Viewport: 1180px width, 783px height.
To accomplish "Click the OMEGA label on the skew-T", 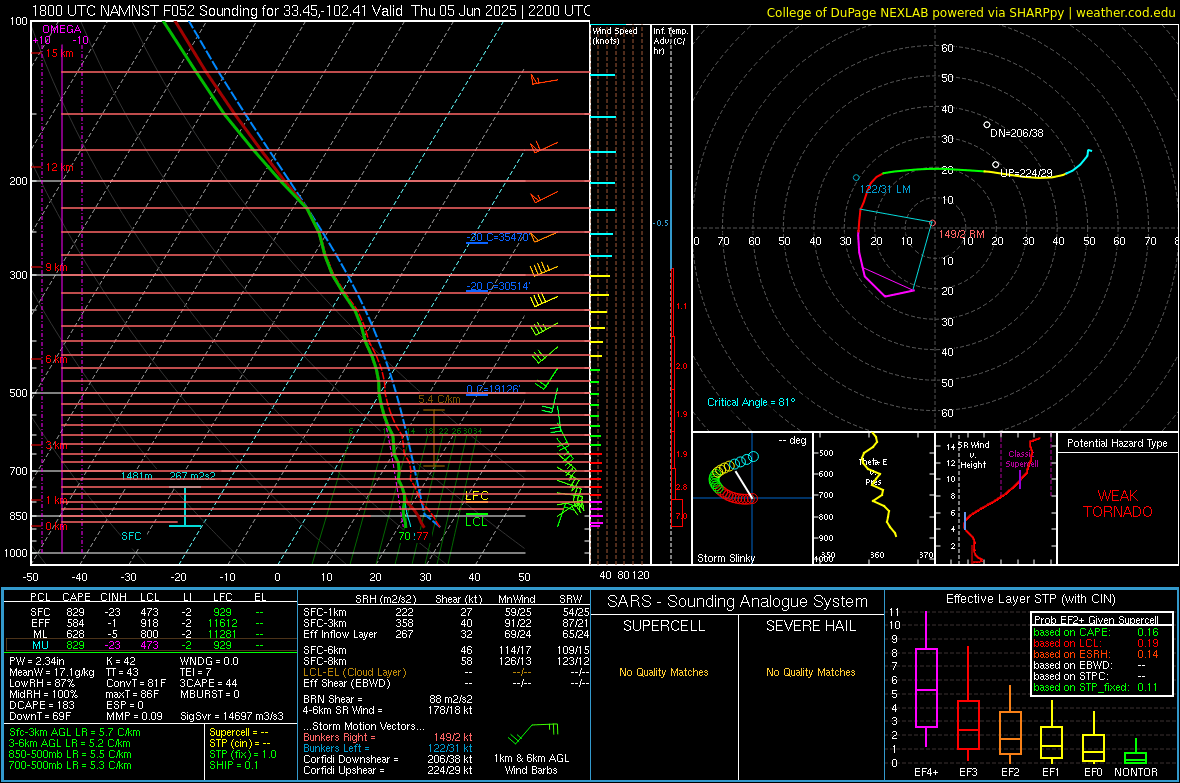I will pyautogui.click(x=62, y=29).
